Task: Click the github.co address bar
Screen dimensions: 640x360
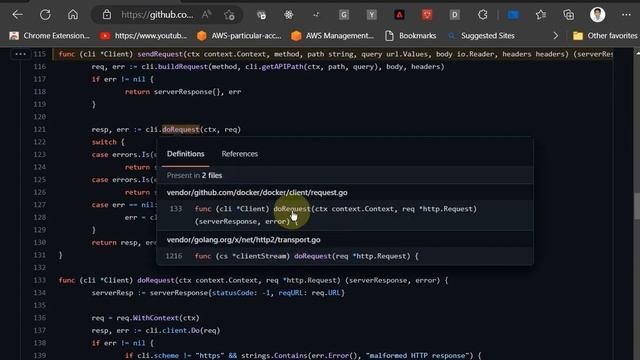Action: coord(157,15)
